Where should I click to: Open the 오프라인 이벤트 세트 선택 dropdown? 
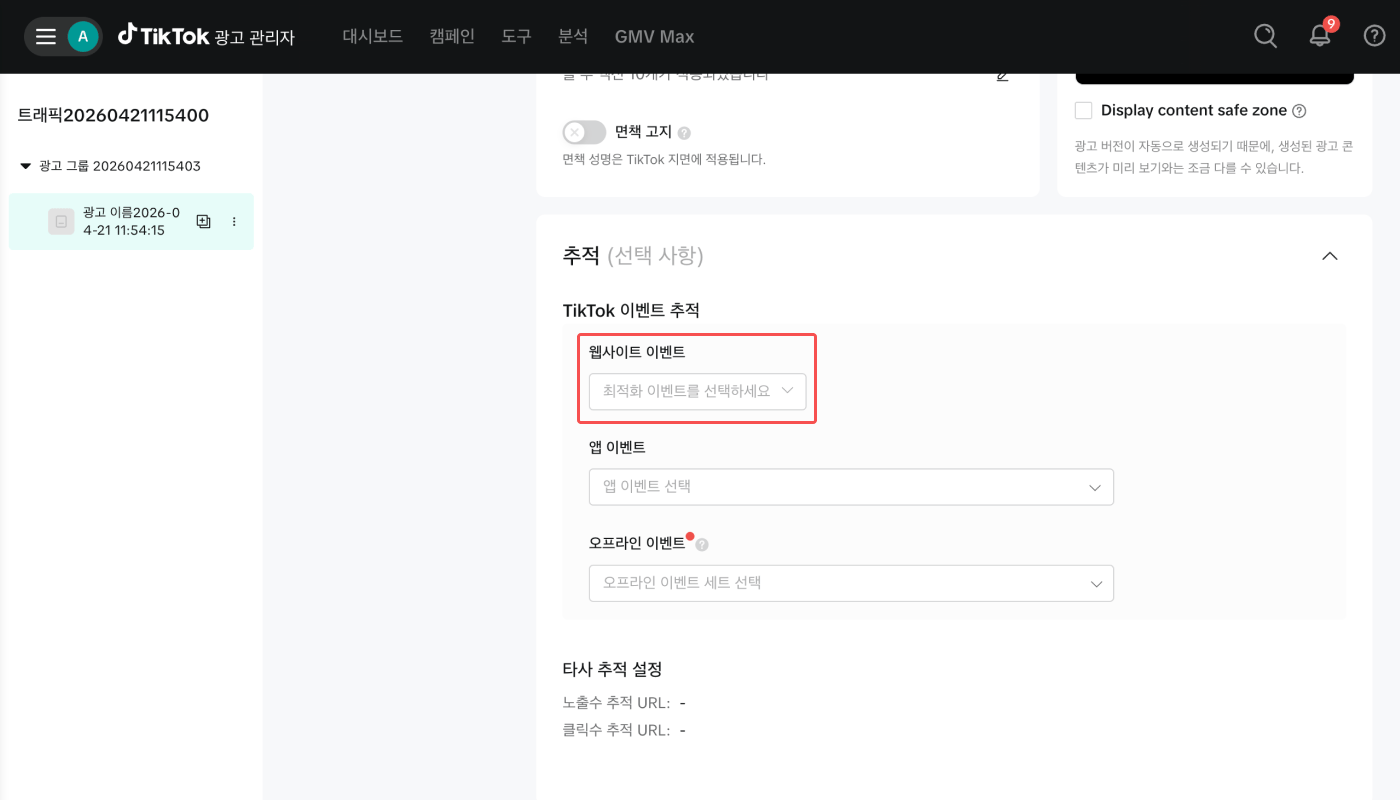tap(851, 583)
